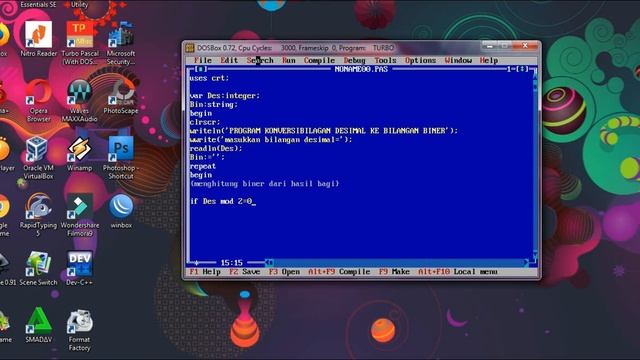Click Alt+F10 Local menu in status bar
The height and width of the screenshot is (360, 640).
[458, 272]
